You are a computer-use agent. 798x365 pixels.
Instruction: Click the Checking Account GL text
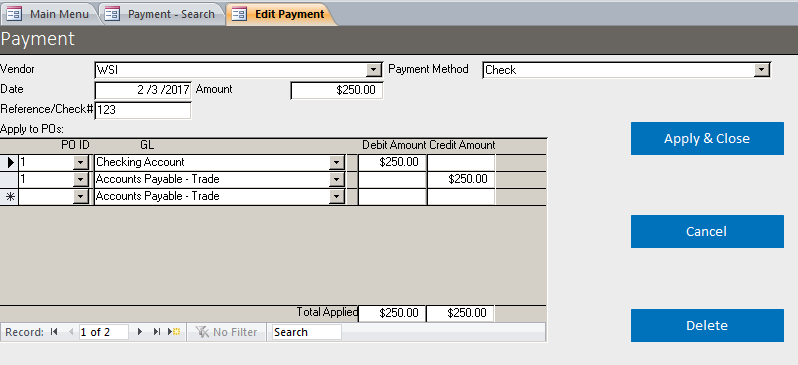click(140, 162)
